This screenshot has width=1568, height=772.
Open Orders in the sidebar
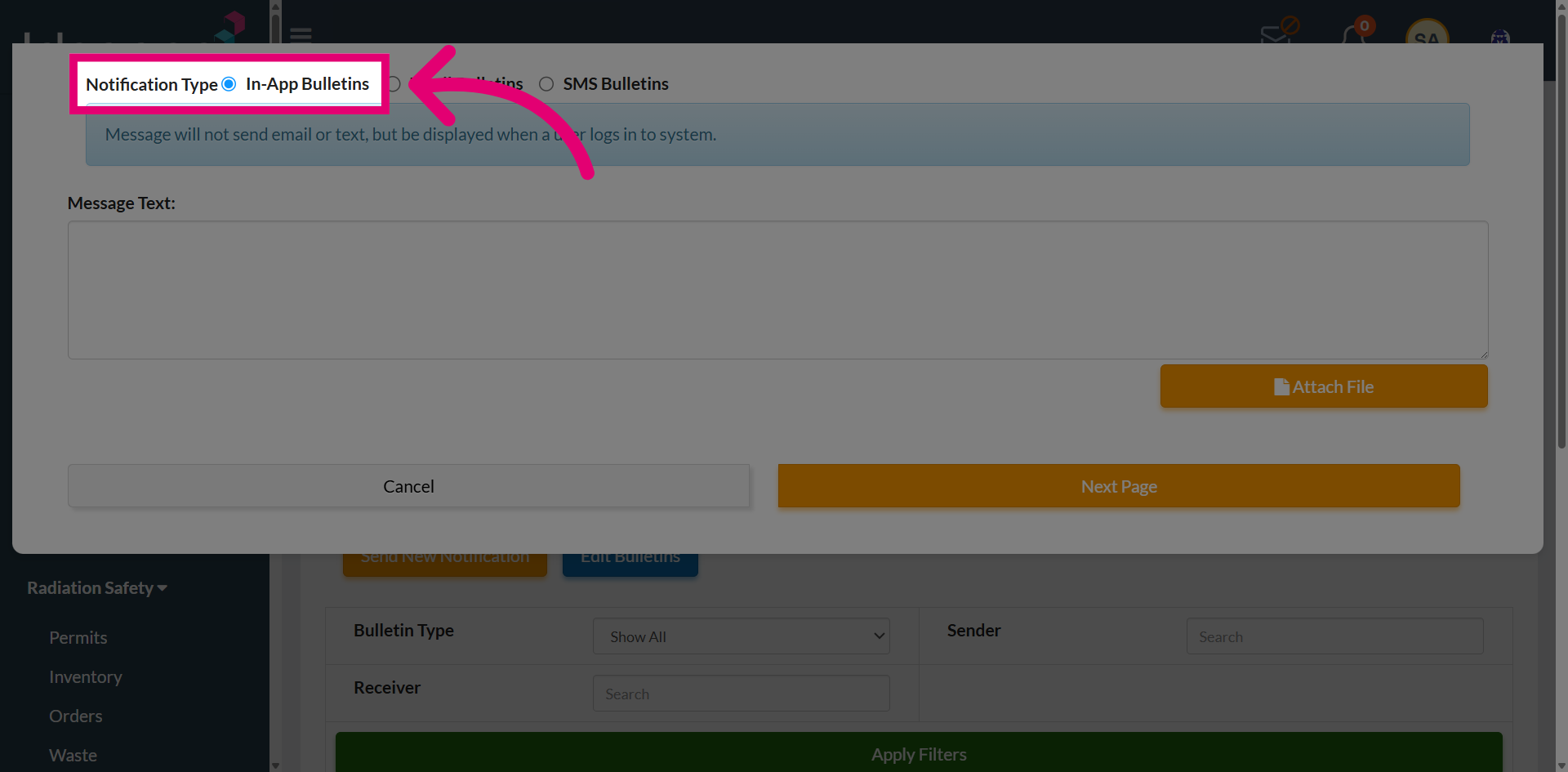tap(76, 716)
